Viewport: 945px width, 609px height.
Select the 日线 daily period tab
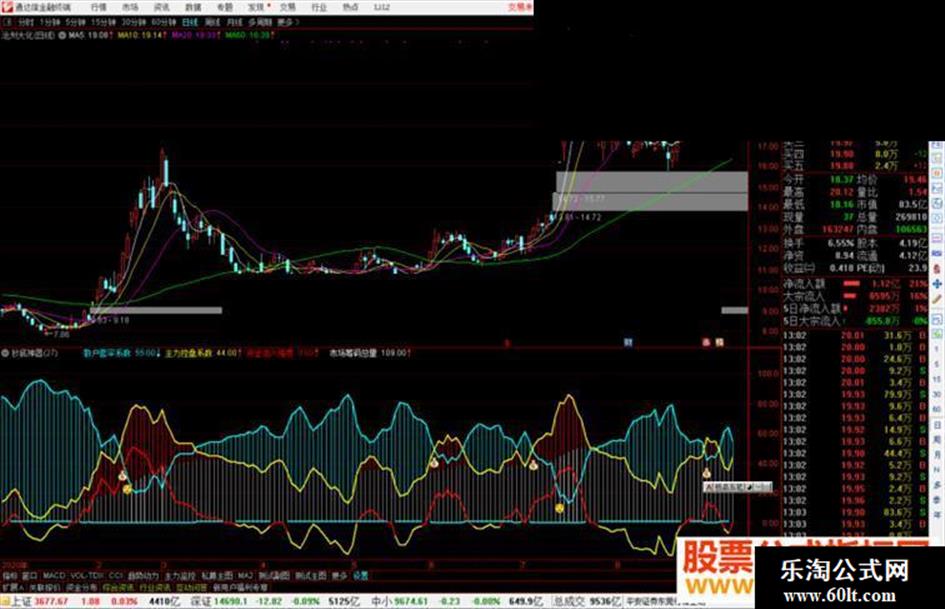click(189, 22)
